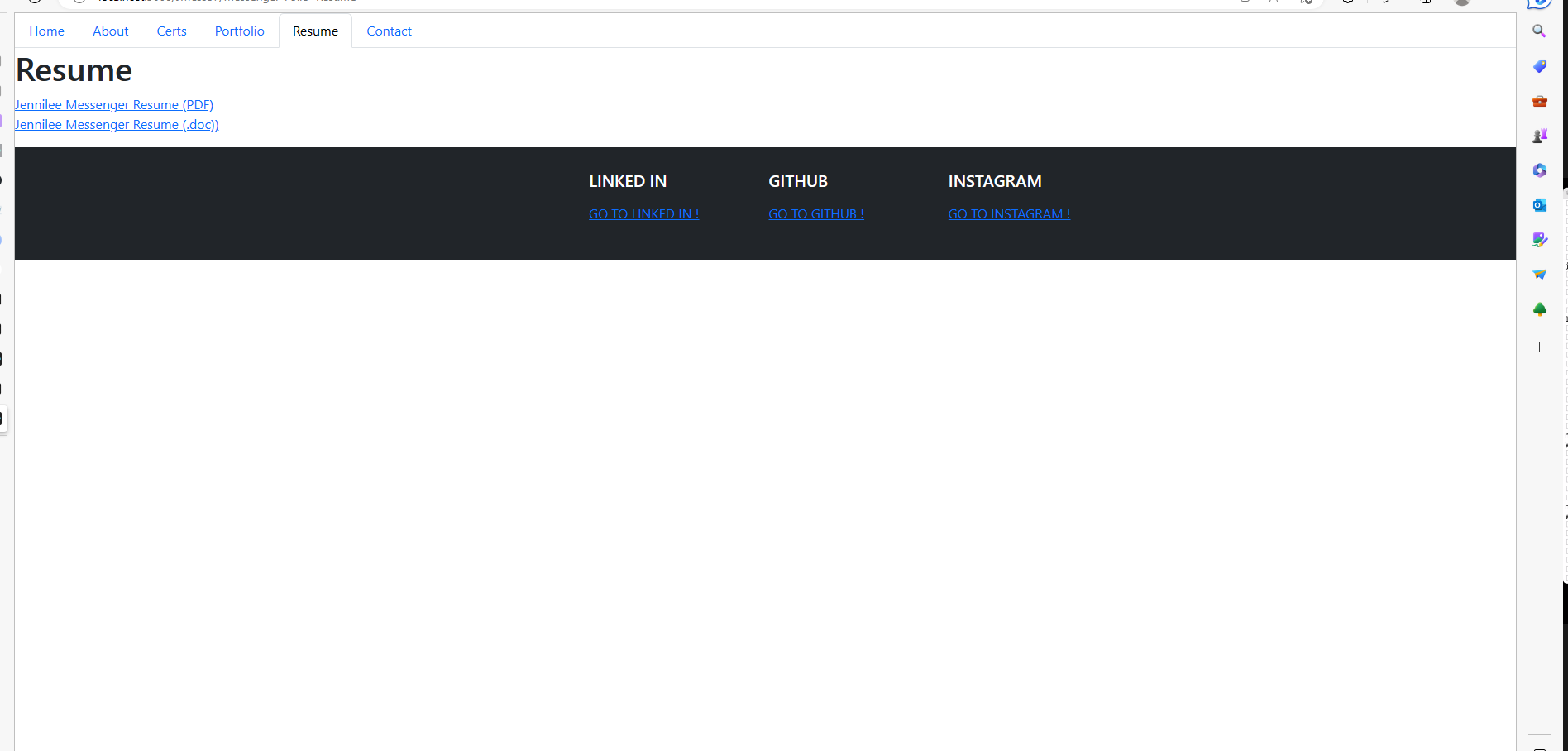The width and height of the screenshot is (1568, 751).
Task: Launch Games from the sidebar chess icon
Action: [1539, 135]
